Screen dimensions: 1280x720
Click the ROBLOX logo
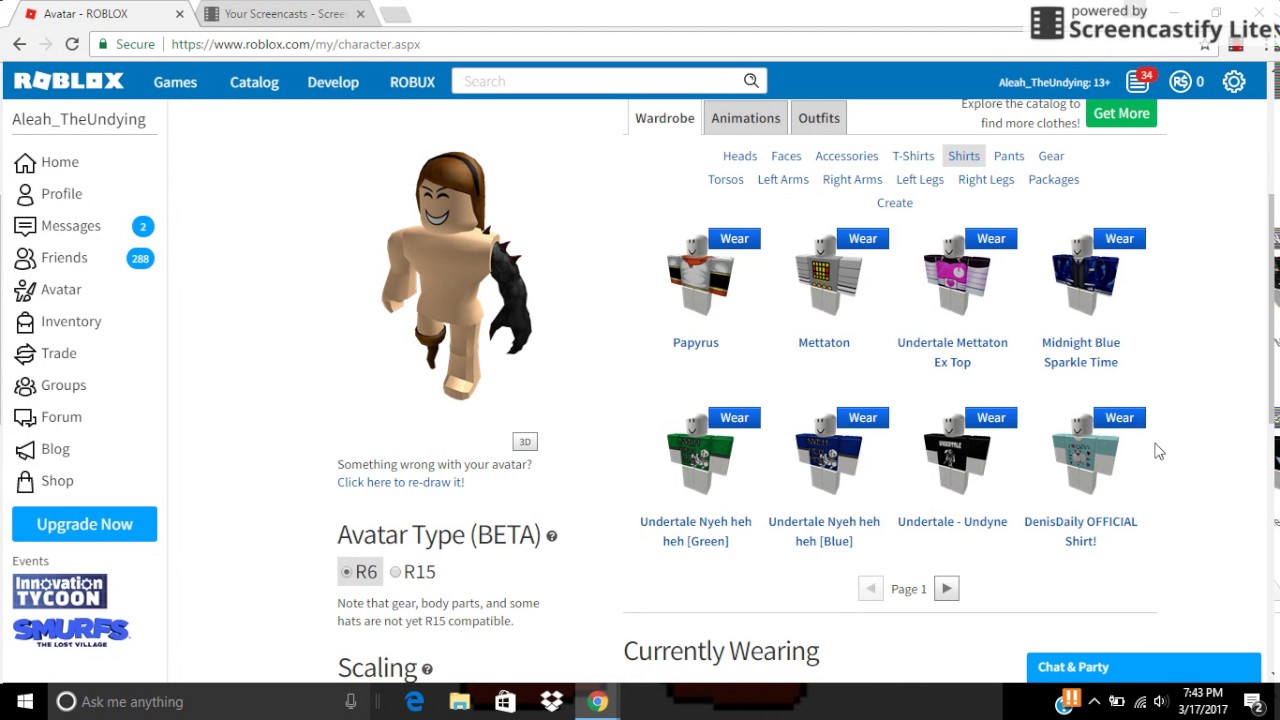68,81
